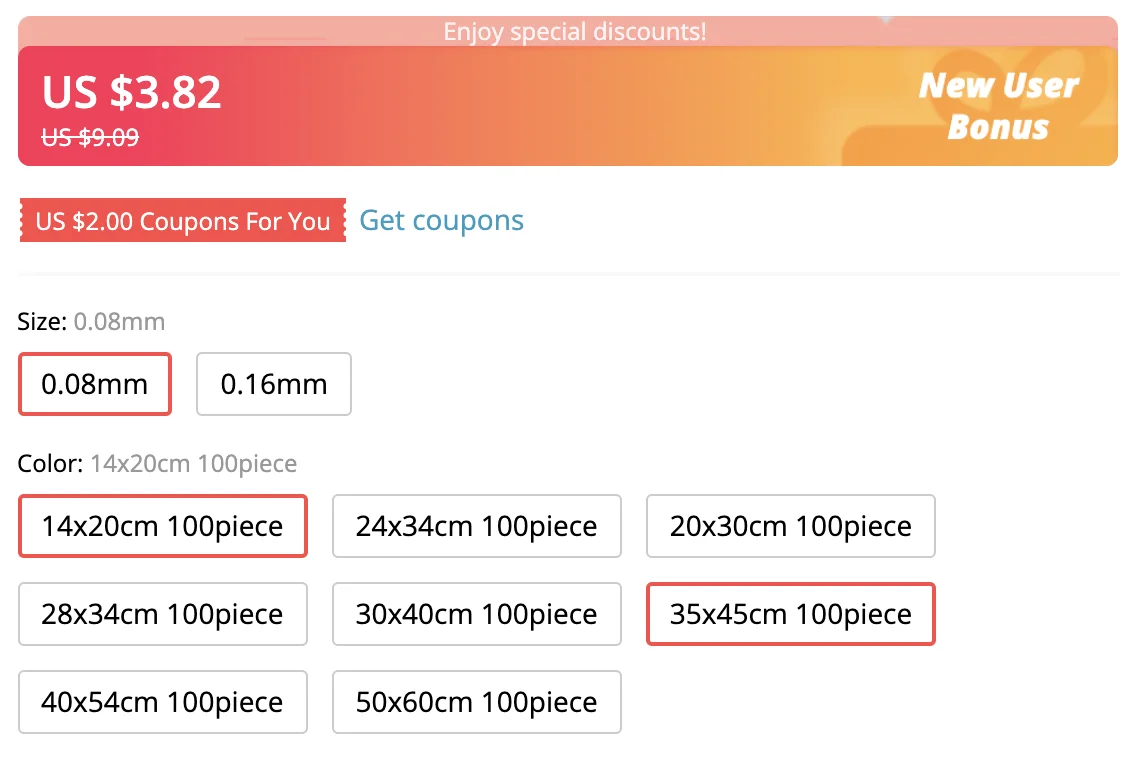The image size is (1140, 766).
Task: Click the Enjoy special discounts header strip
Action: pyautogui.click(x=574, y=31)
